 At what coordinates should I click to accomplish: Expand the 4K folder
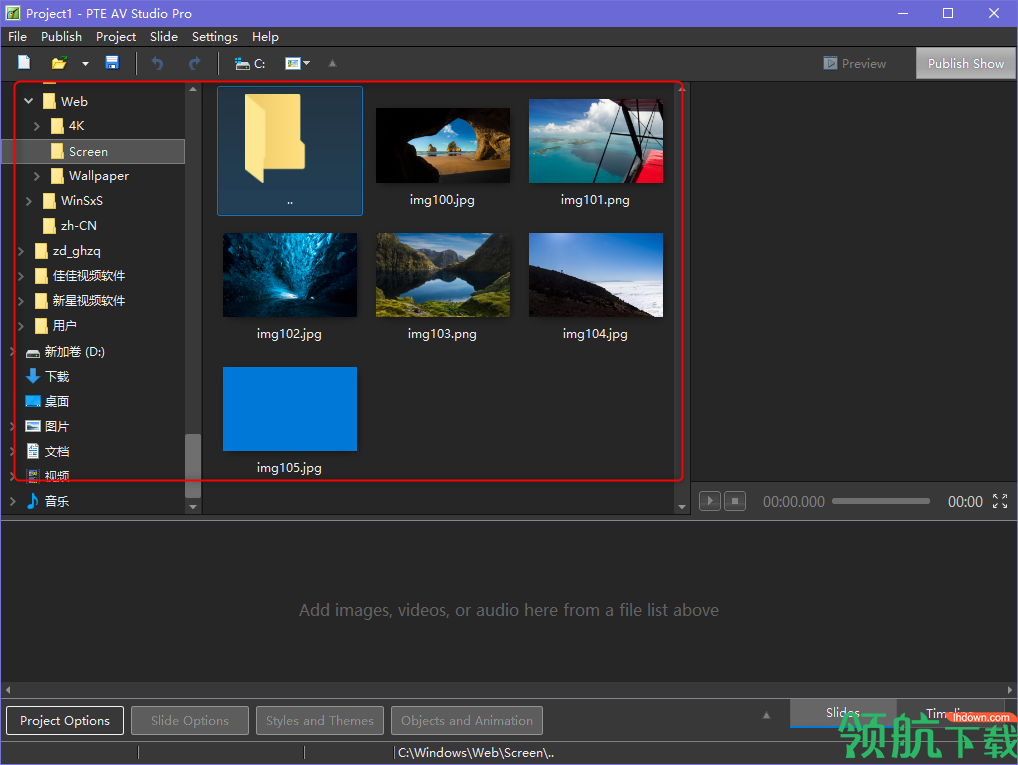point(36,126)
